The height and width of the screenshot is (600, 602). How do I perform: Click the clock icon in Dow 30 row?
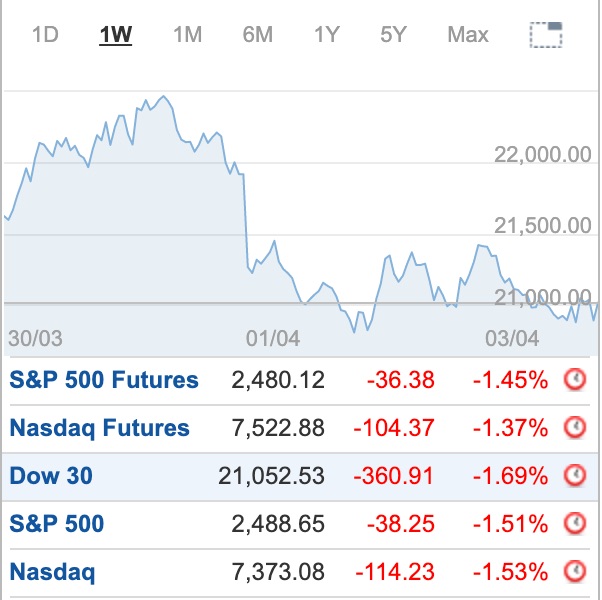575,476
